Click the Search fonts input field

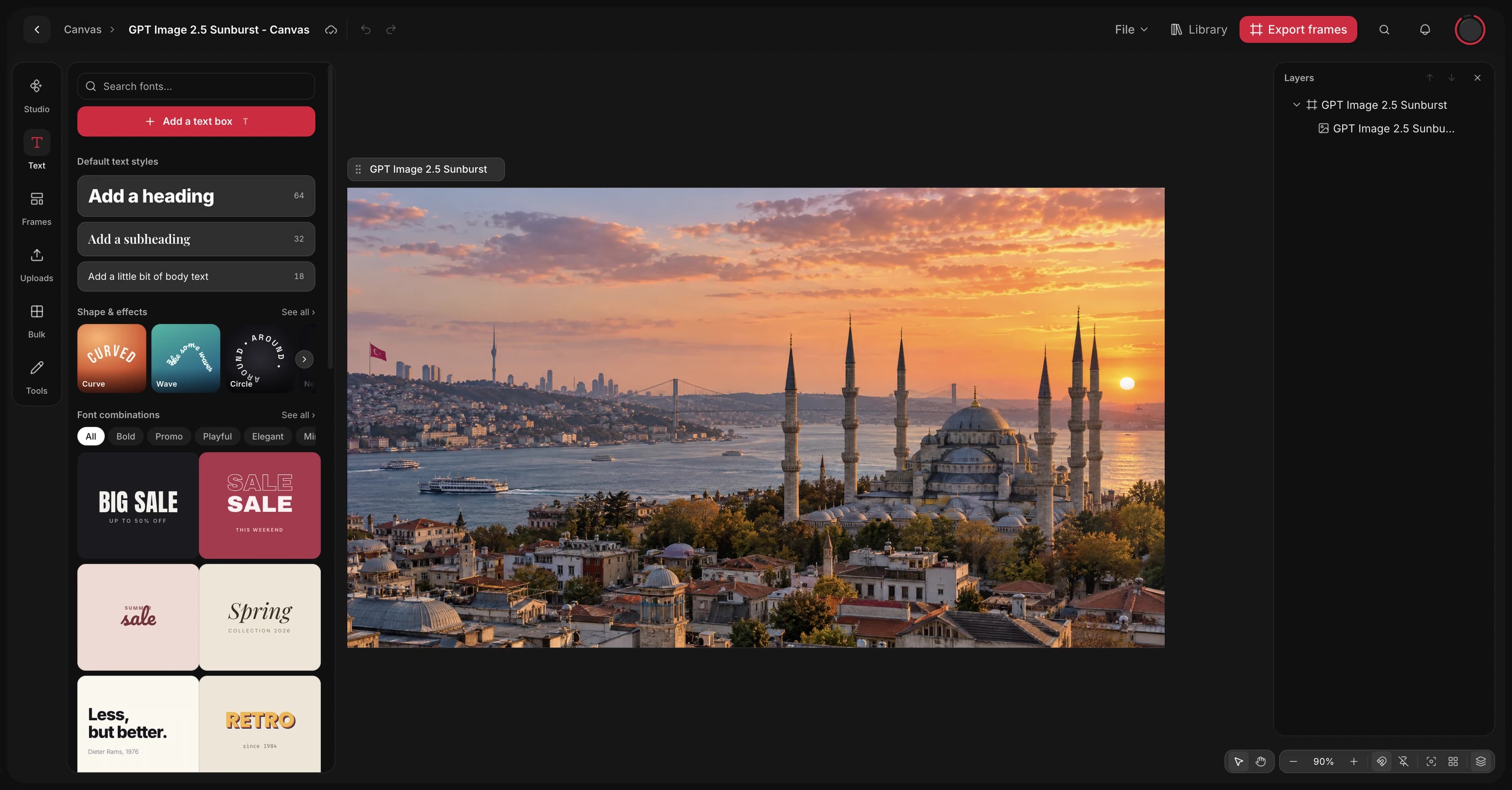[x=196, y=86]
